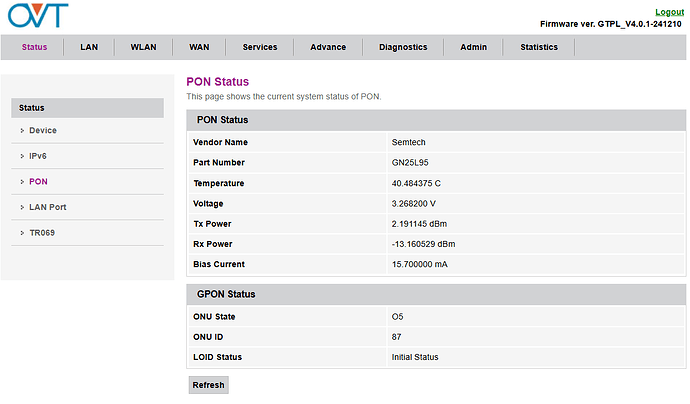
Task: Select the Services tab
Action: 260,47
